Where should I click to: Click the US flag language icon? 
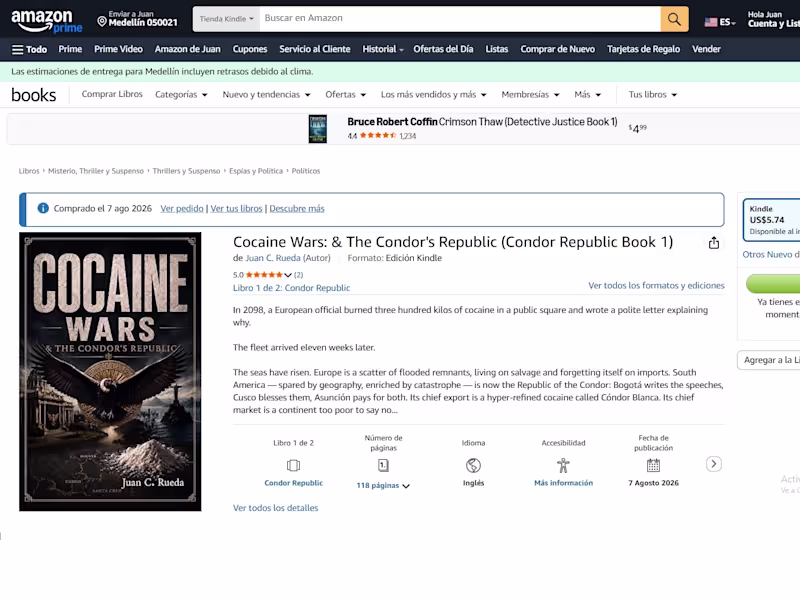tap(711, 22)
